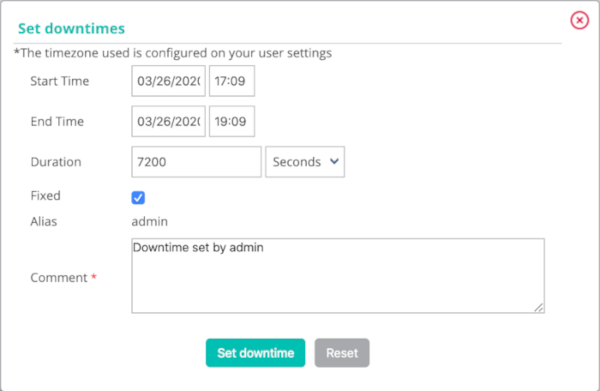Viewport: 600px width, 391px height.
Task: Close the Set downtimes dialog
Action: (579, 20)
